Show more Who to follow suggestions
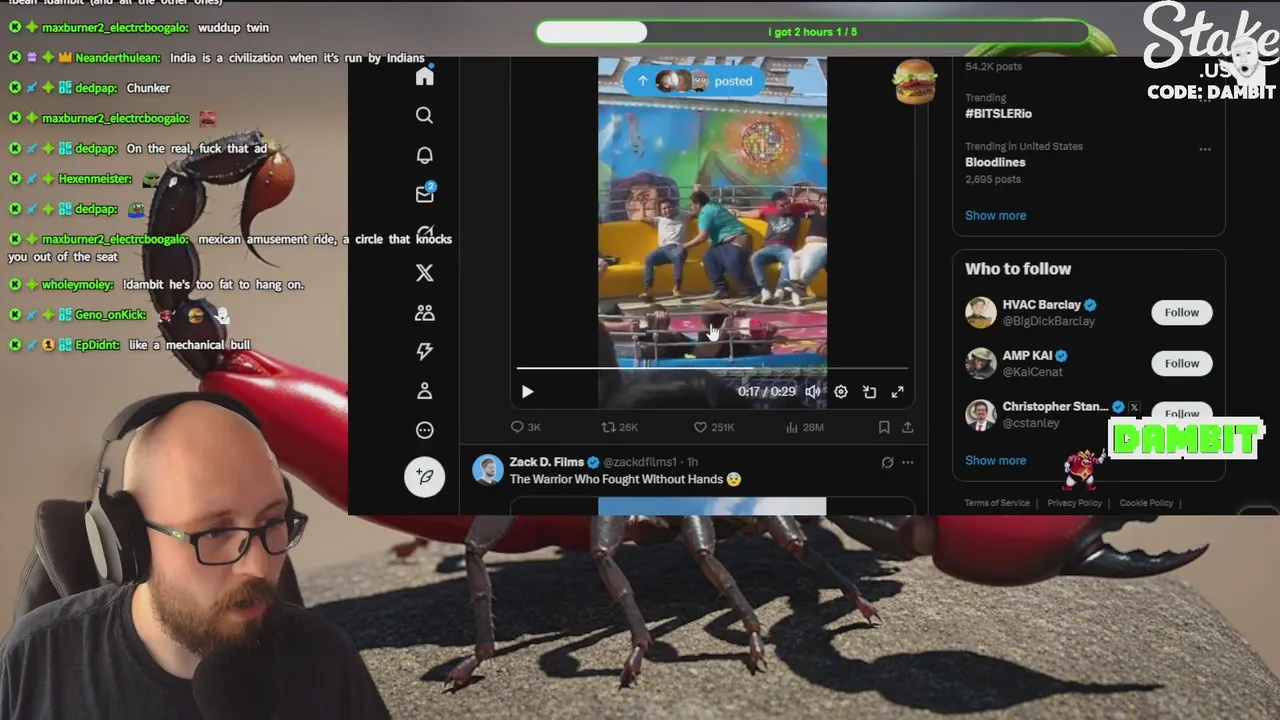The image size is (1280, 720). tap(995, 460)
